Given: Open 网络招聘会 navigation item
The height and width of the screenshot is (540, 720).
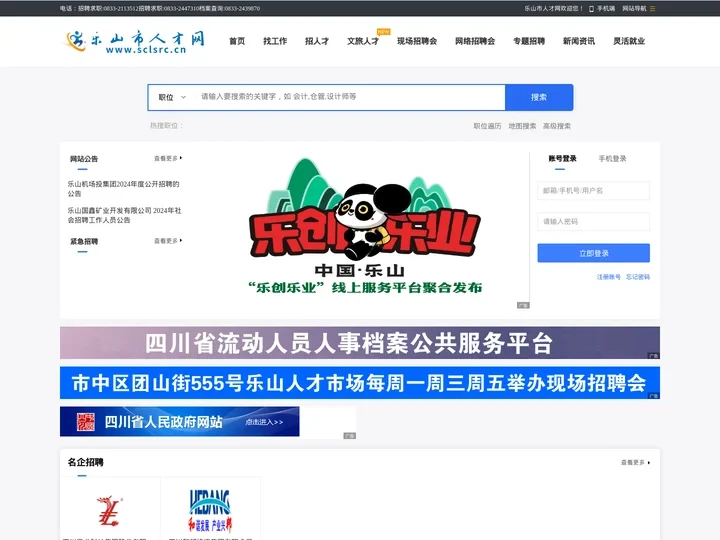Looking at the screenshot, I should pos(475,41).
